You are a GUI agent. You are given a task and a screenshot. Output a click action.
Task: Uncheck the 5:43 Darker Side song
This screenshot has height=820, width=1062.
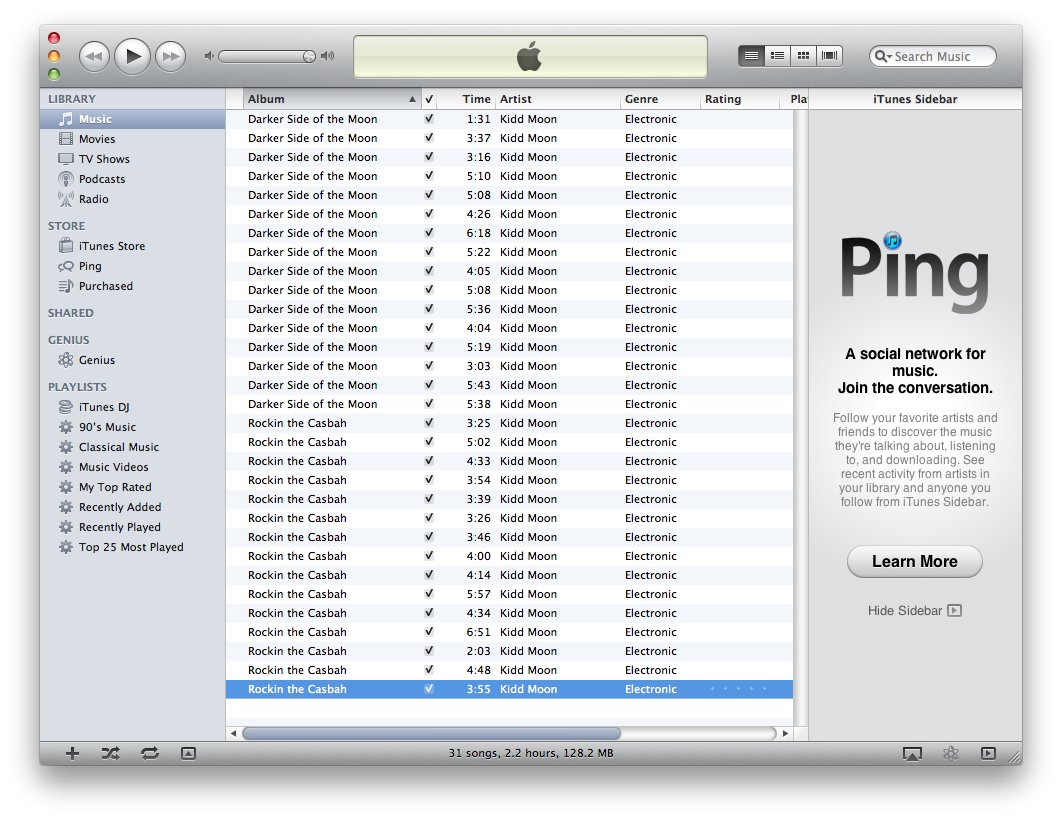click(429, 385)
